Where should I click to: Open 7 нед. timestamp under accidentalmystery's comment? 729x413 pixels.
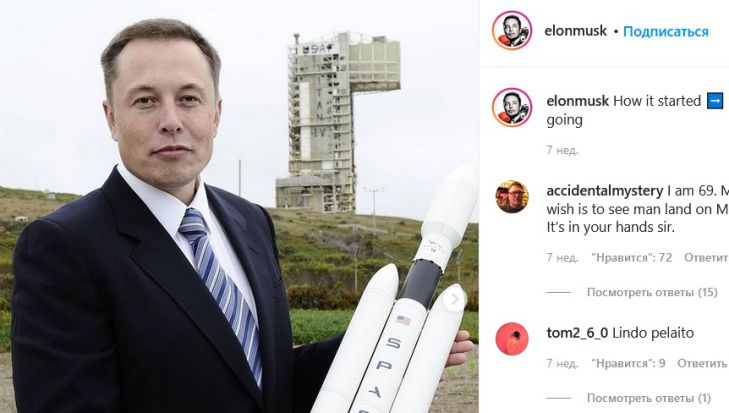click(x=563, y=257)
